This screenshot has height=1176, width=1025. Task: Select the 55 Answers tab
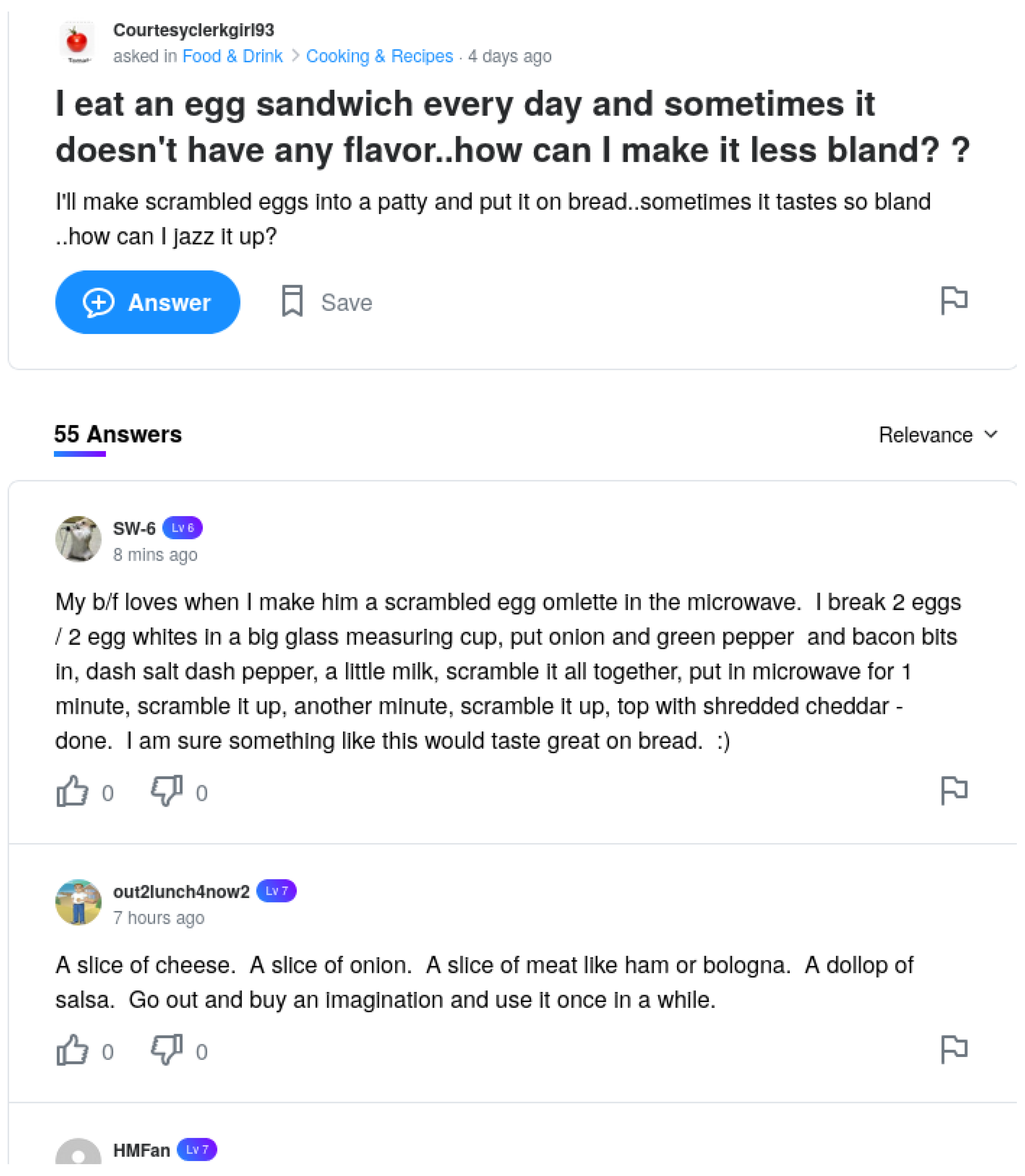click(x=118, y=435)
